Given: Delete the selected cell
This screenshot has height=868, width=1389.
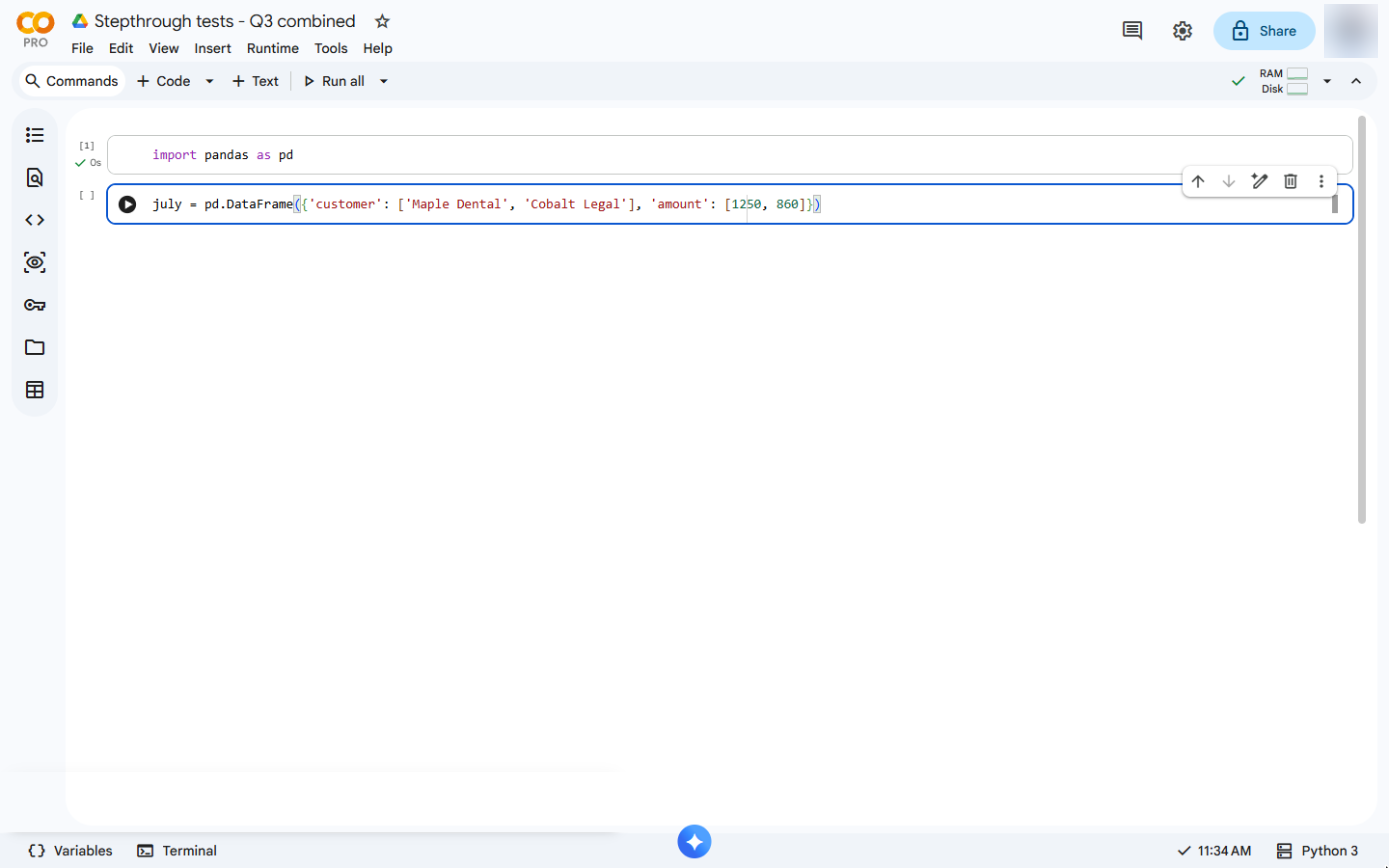Looking at the screenshot, I should [1291, 181].
